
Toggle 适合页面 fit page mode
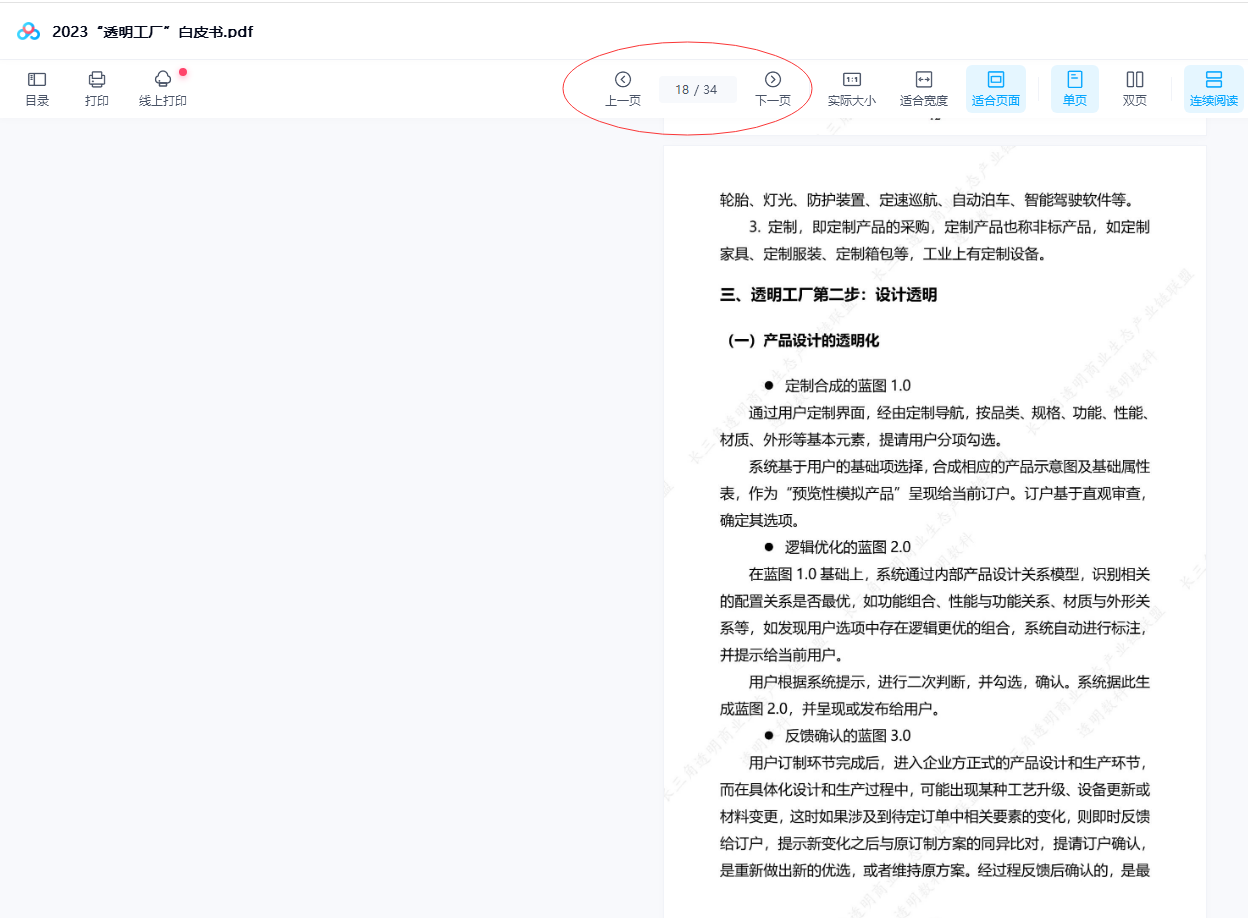click(x=995, y=88)
